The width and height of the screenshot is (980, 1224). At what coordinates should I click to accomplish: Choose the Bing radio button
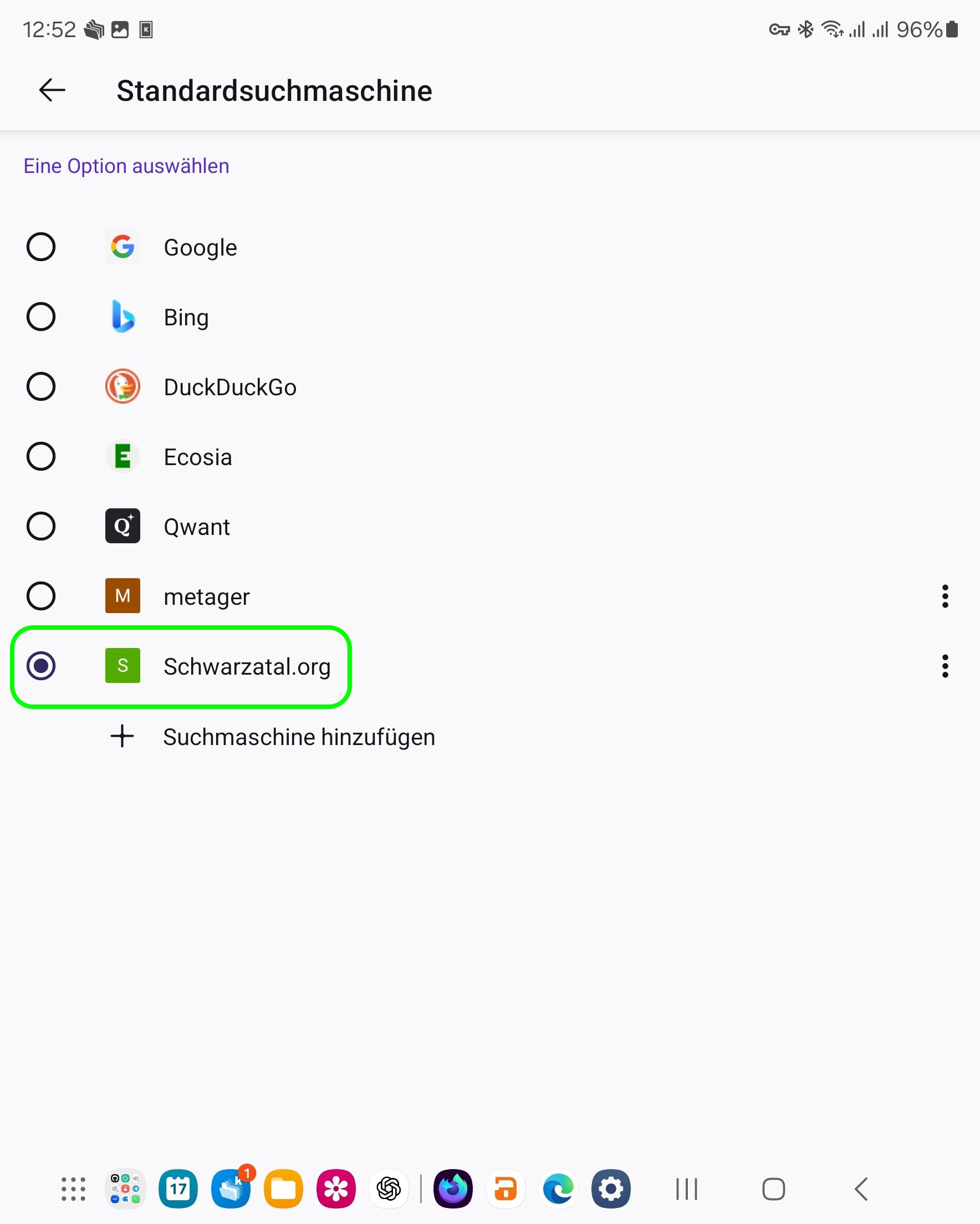click(x=41, y=317)
